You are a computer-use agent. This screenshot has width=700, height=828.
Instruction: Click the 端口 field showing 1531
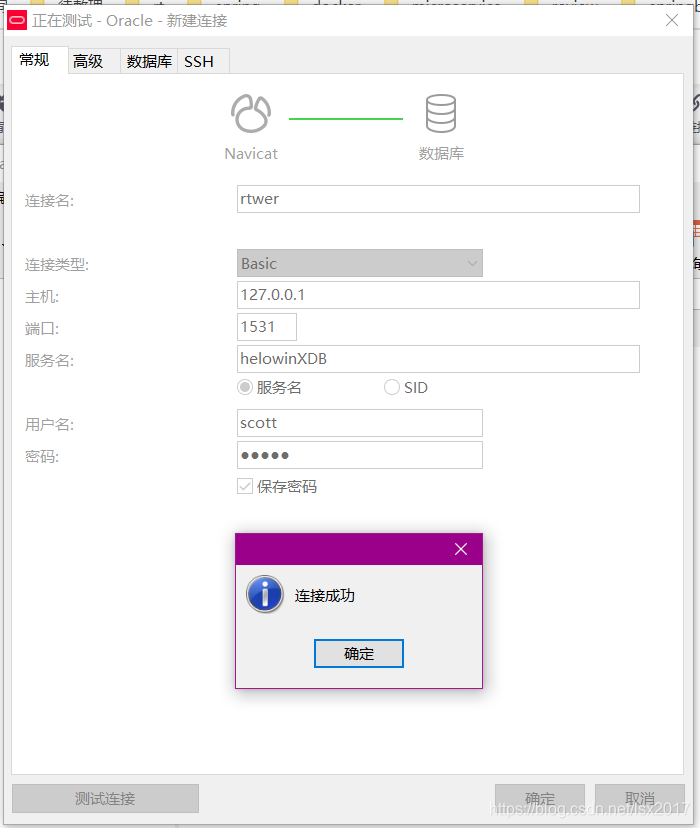[x=267, y=327]
